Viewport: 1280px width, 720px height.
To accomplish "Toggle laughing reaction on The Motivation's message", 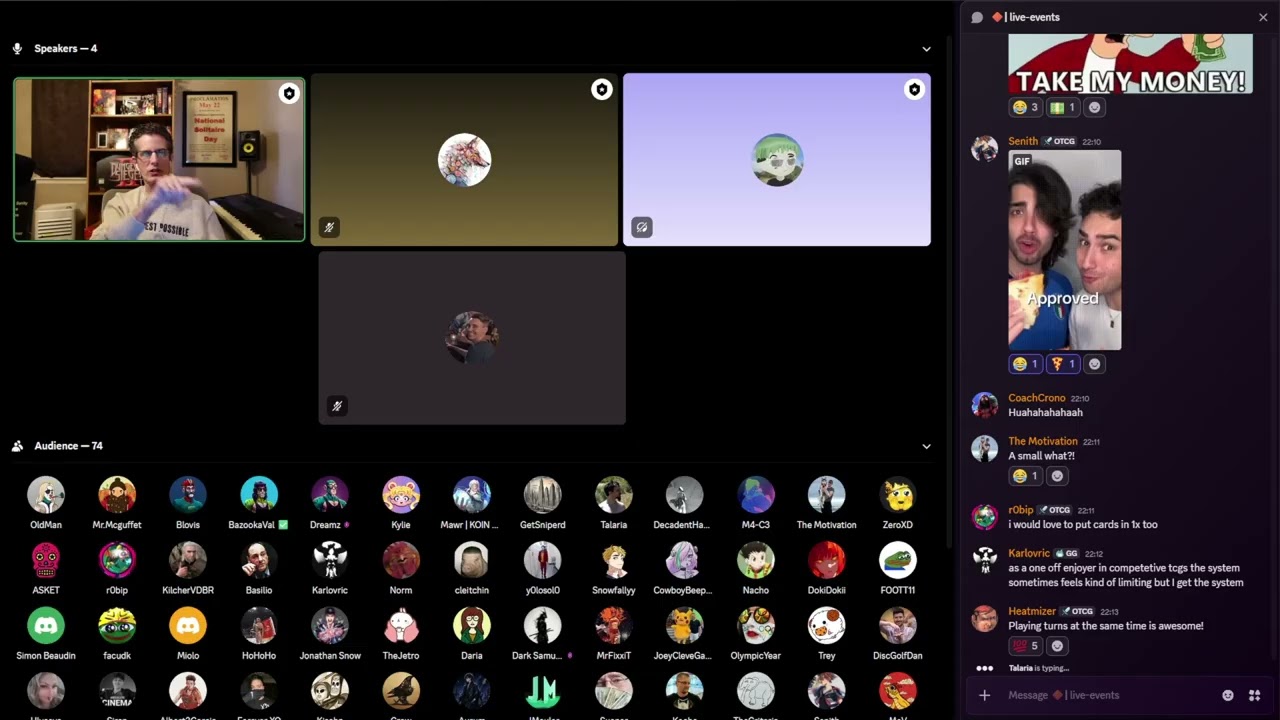I will click(x=1026, y=476).
